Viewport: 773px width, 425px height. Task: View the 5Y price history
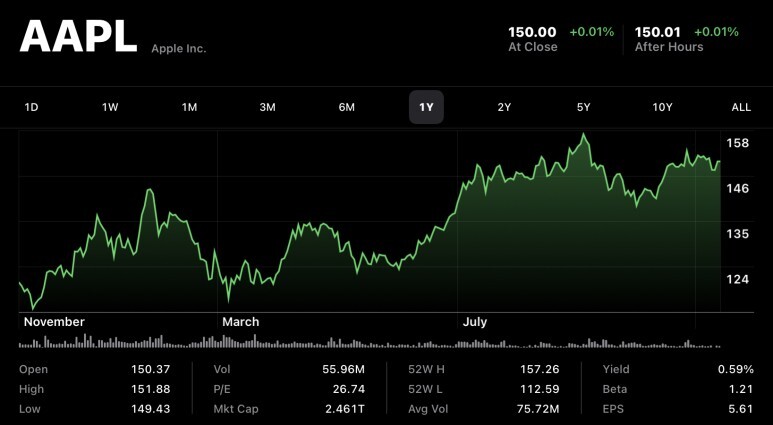pos(583,107)
